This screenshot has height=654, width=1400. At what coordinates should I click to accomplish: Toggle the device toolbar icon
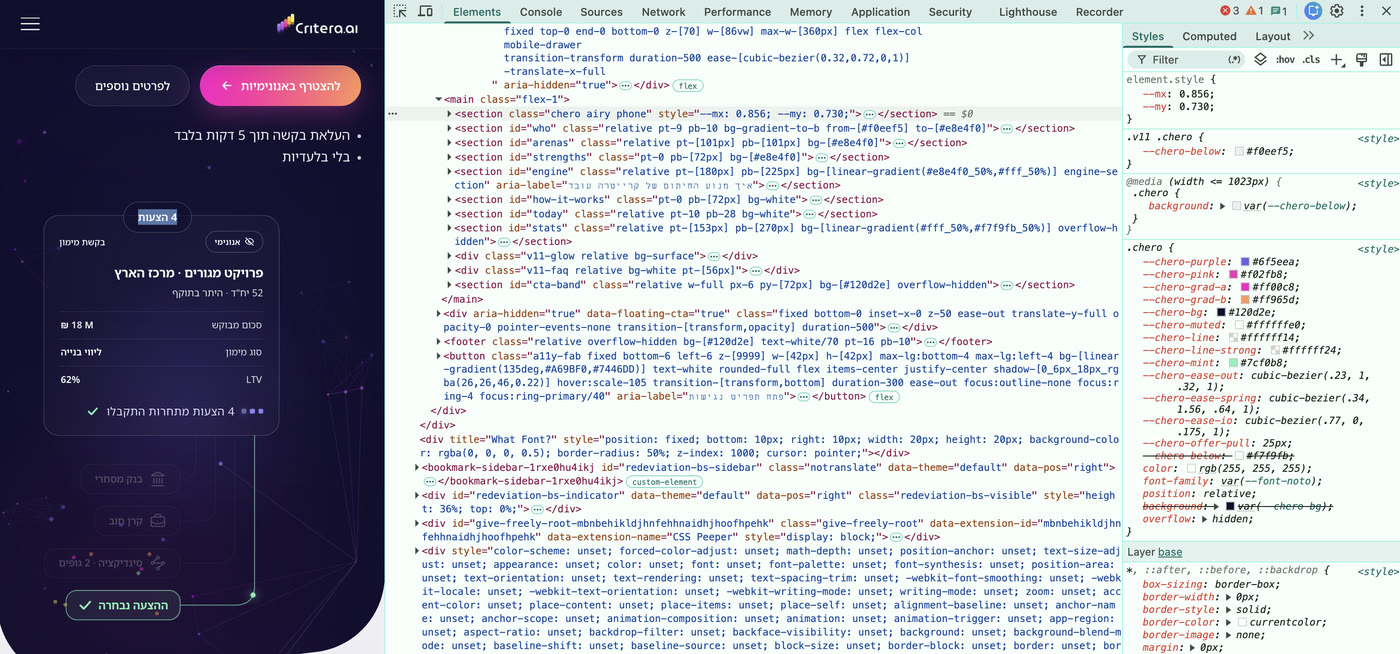point(425,12)
